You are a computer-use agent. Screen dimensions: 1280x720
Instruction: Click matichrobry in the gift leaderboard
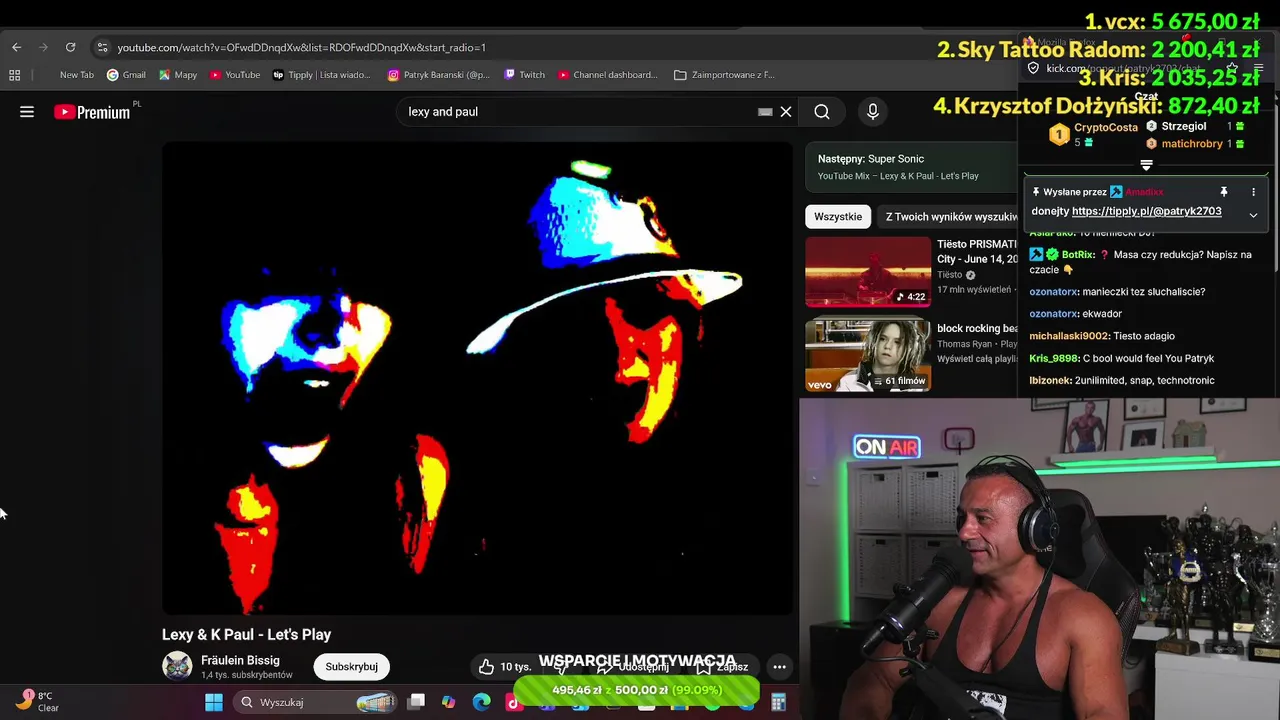(1192, 144)
